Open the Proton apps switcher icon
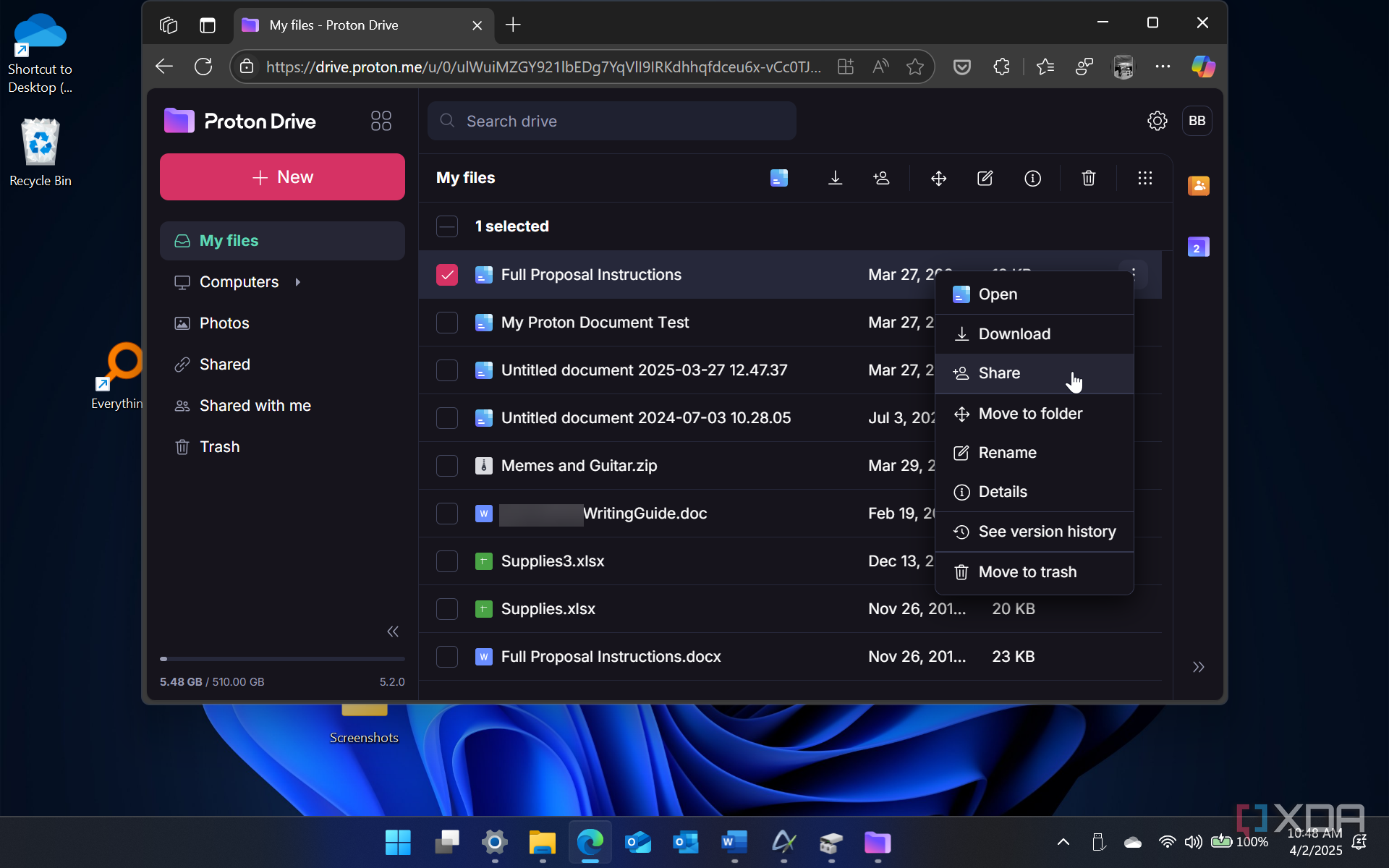Image resolution: width=1389 pixels, height=868 pixels. pyautogui.click(x=381, y=121)
